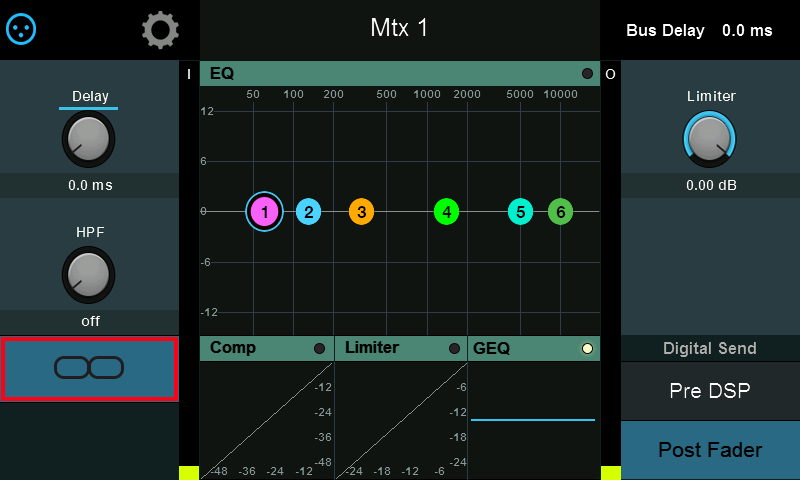This screenshot has height=480, width=800.
Task: Click the Bus Delay 0.0 ms value
Action: click(747, 31)
